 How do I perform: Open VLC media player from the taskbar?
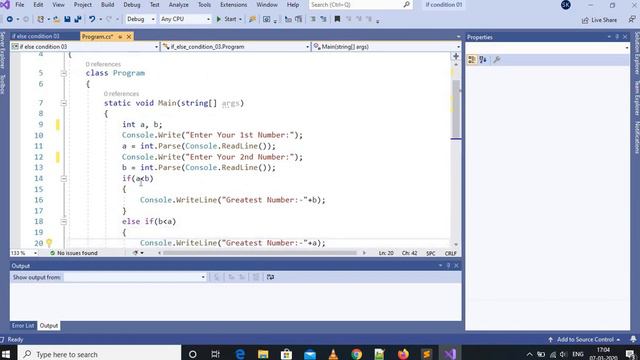[x=333, y=354]
